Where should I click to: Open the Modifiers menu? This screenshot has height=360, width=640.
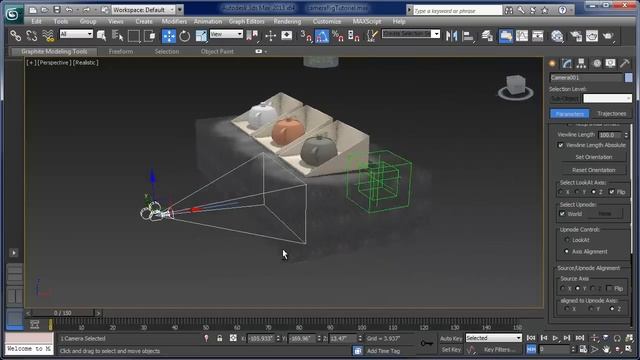pos(174,21)
